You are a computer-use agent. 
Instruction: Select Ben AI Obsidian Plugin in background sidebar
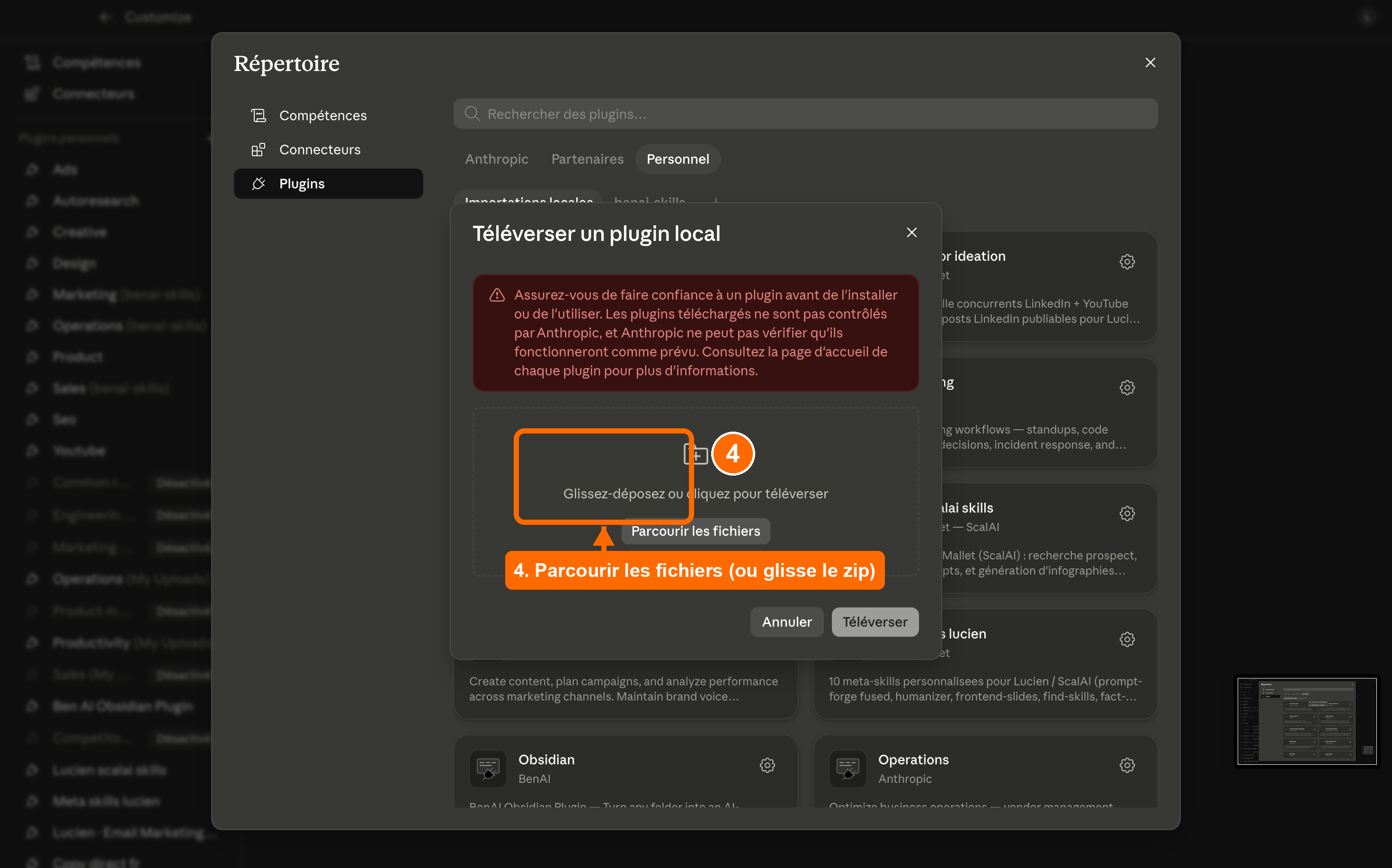coord(122,706)
